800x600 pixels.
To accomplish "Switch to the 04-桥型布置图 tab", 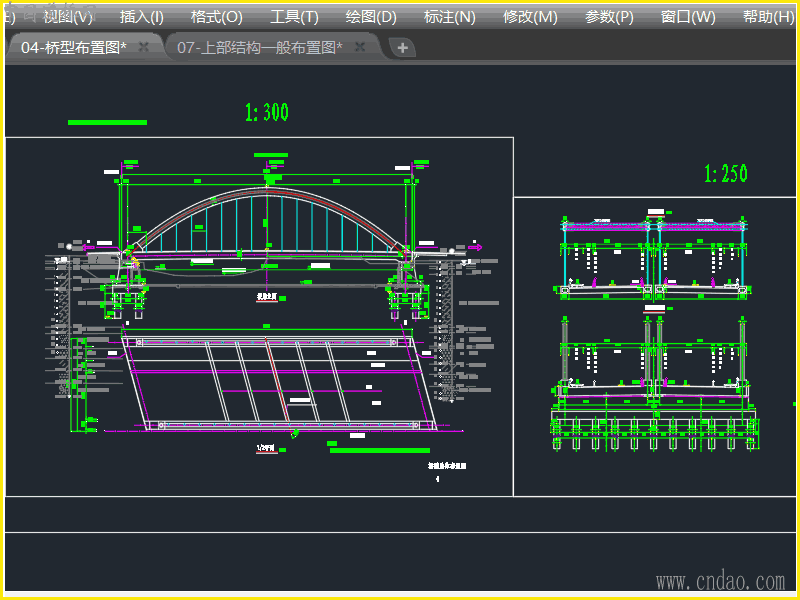I will point(74,47).
